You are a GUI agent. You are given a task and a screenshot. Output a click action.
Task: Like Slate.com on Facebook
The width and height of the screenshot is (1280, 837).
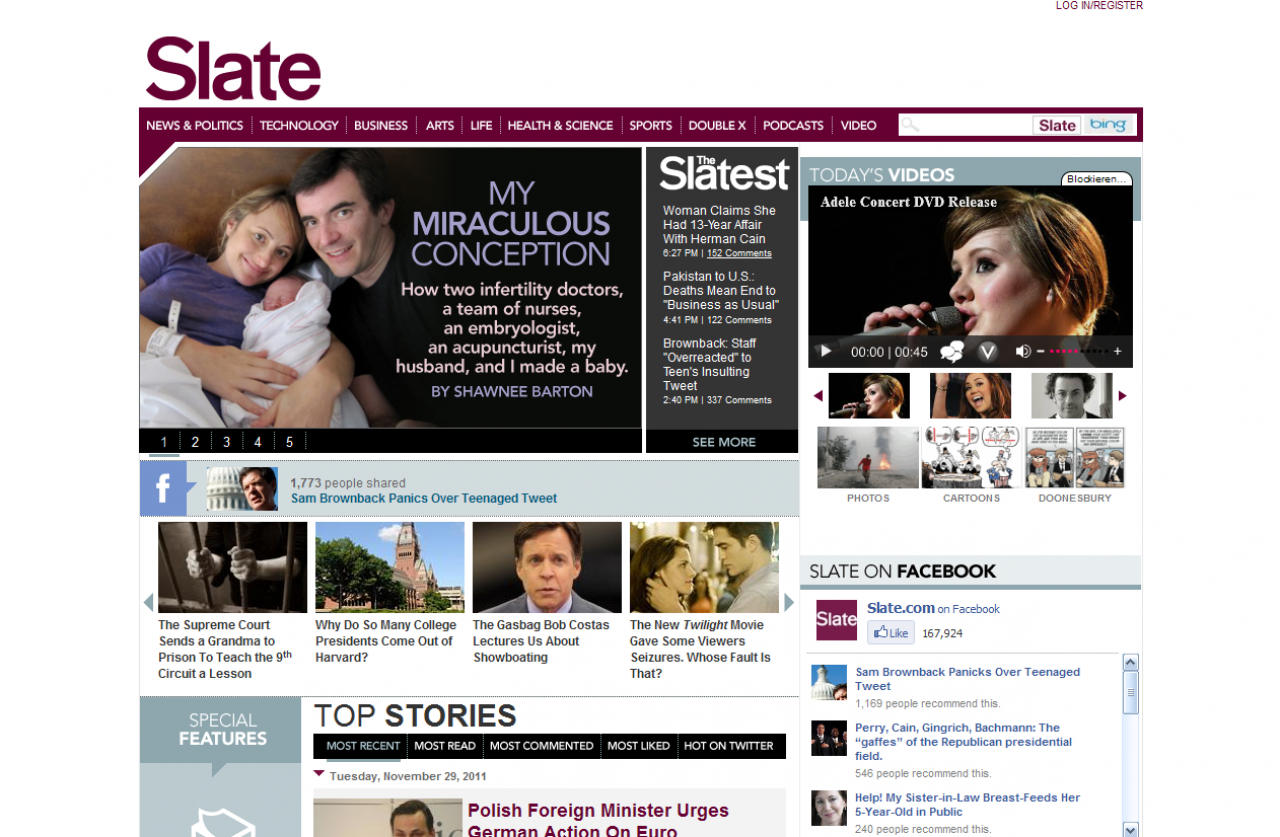(890, 633)
